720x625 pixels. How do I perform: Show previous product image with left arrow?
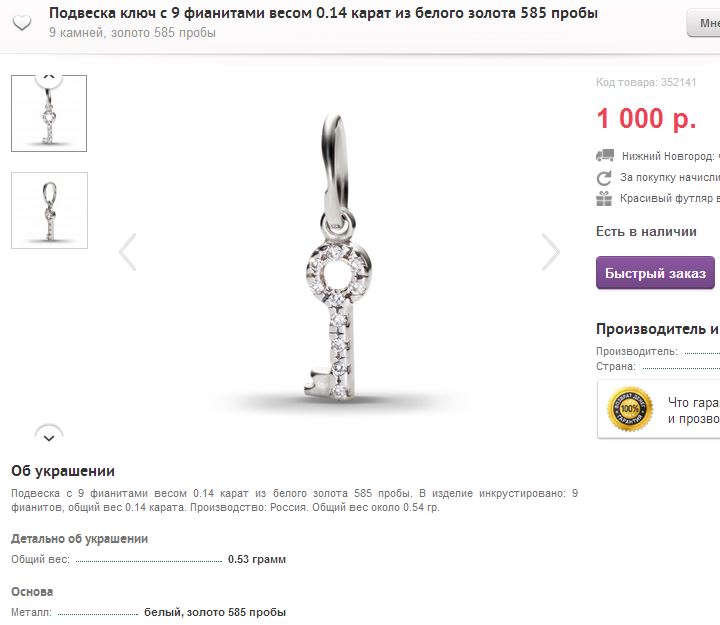(128, 252)
